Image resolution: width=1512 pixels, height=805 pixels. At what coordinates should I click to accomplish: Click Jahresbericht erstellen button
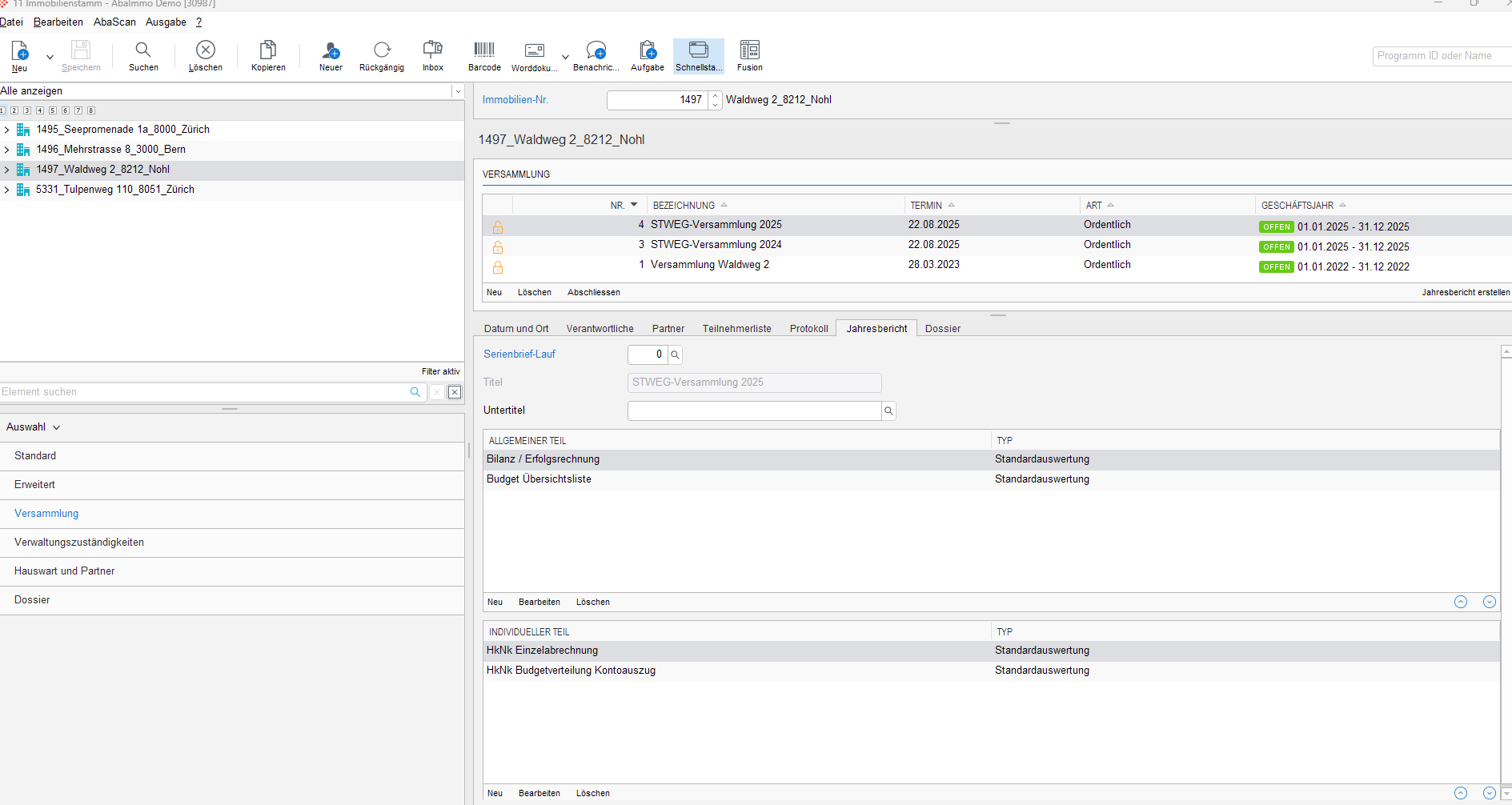1465,293
